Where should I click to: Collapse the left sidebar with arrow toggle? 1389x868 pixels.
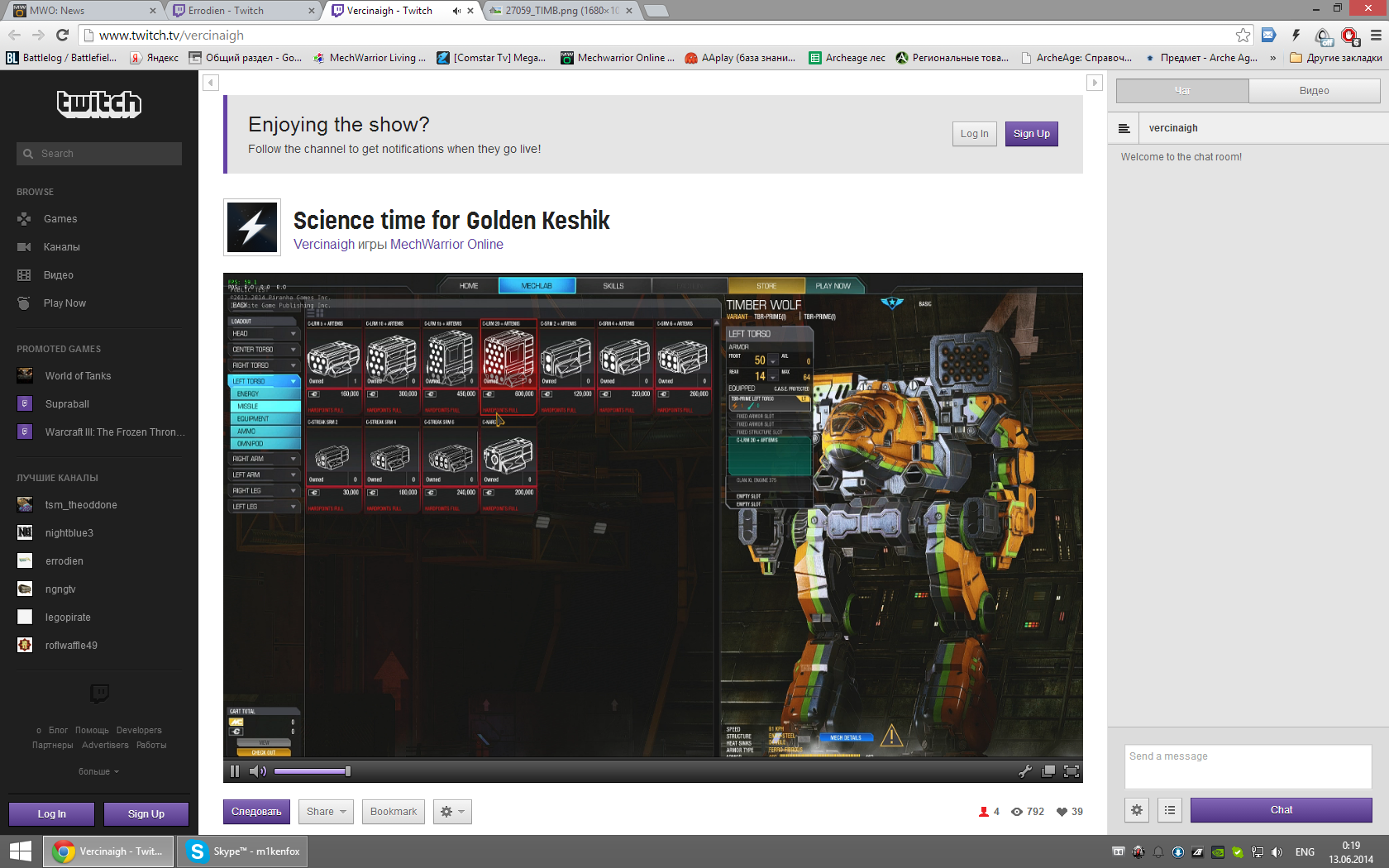coord(211,83)
